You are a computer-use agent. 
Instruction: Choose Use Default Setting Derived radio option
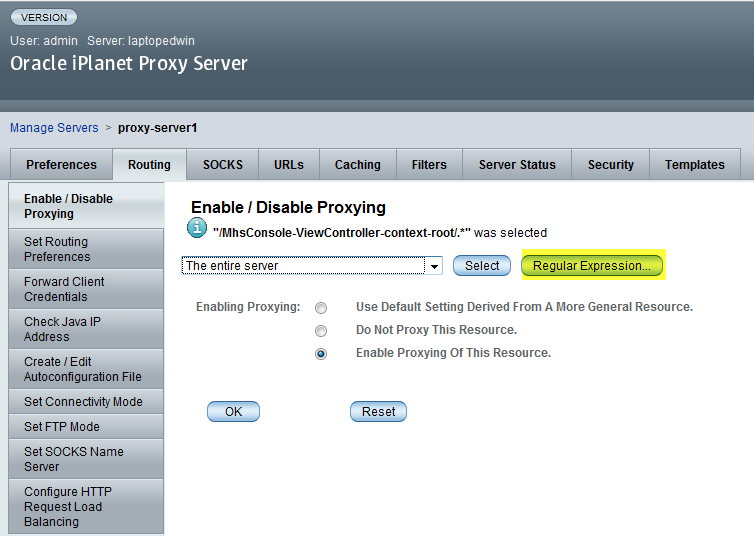[321, 308]
